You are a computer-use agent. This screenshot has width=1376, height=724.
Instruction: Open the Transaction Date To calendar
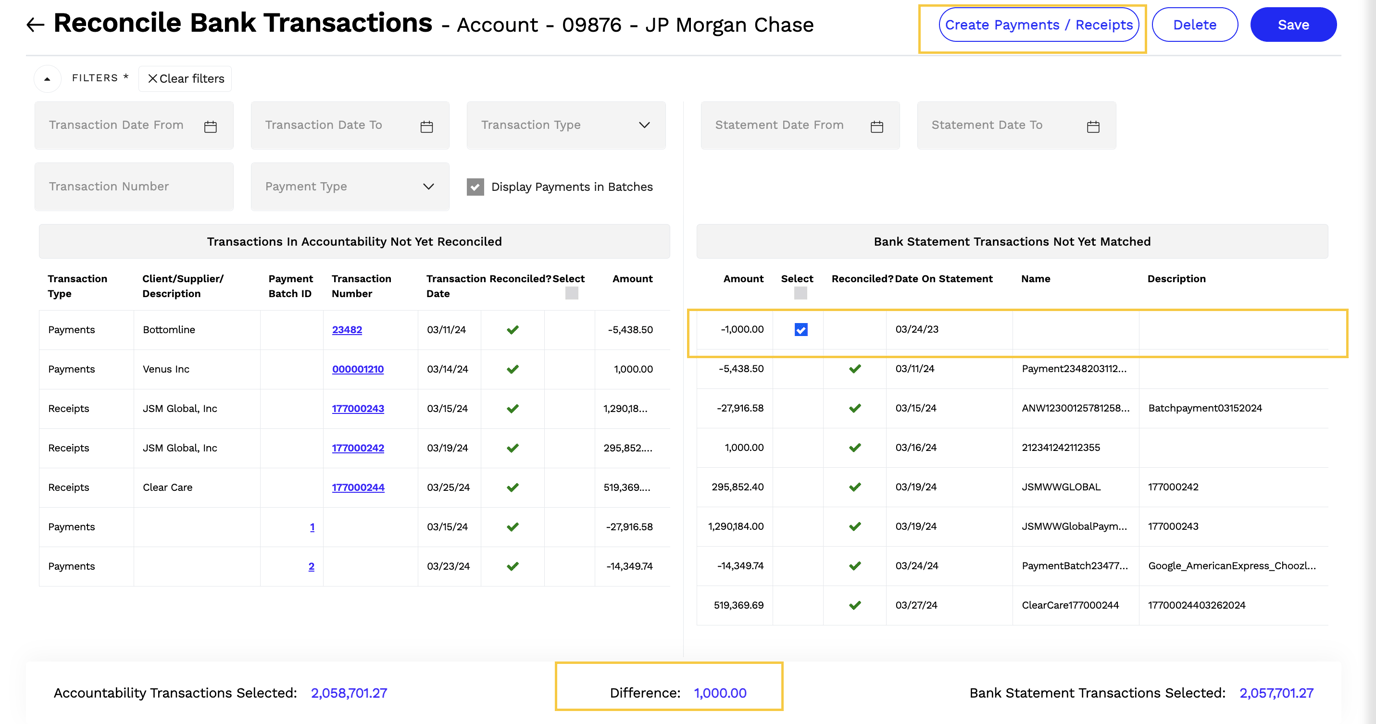[x=426, y=126]
